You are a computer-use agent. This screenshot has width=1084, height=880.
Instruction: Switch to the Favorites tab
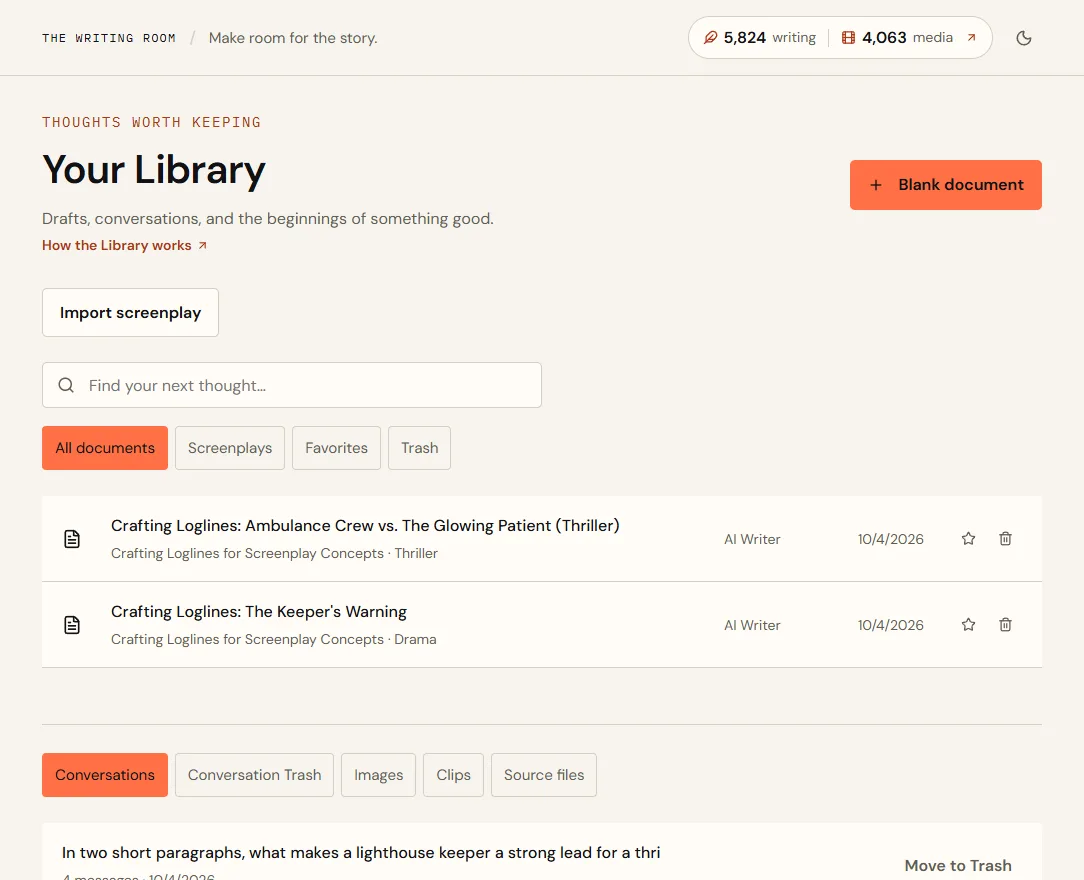click(337, 448)
